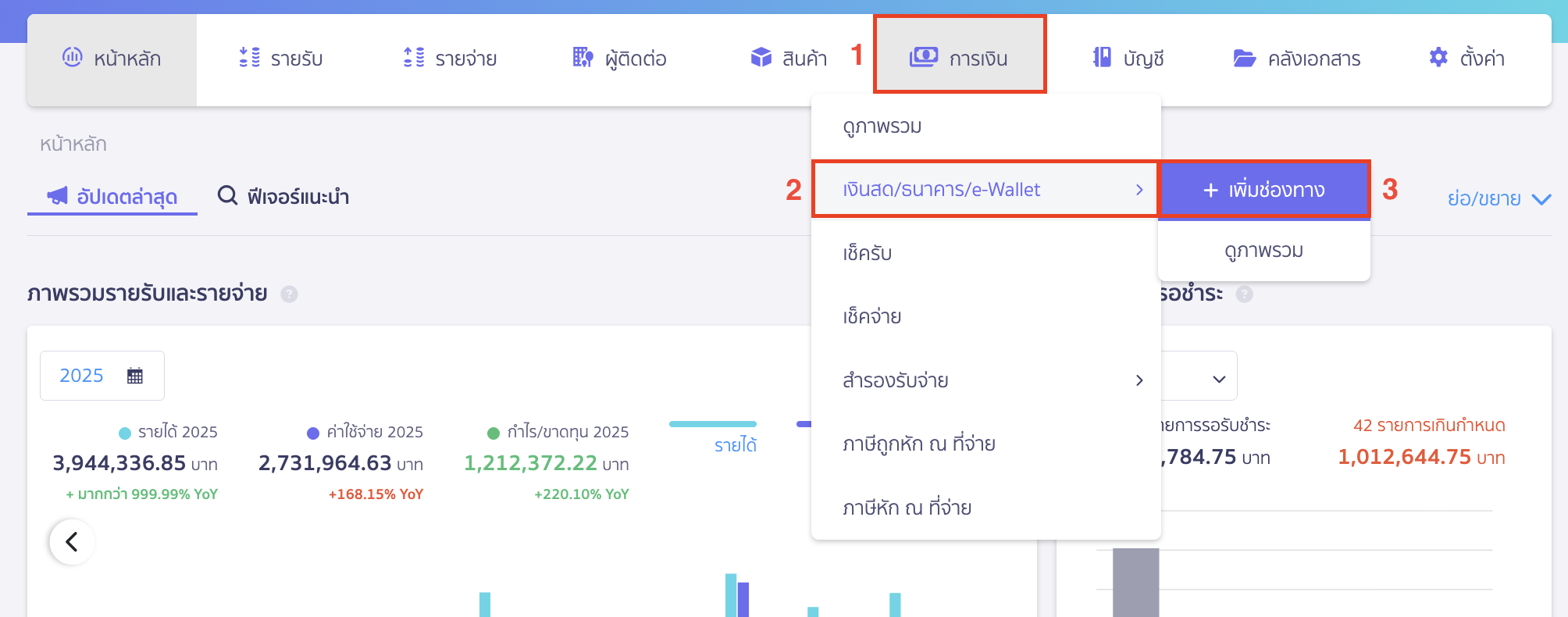Click the plus icon in เพิ่มช่องทาง
Image resolution: width=1568 pixels, height=617 pixels.
[1210, 190]
